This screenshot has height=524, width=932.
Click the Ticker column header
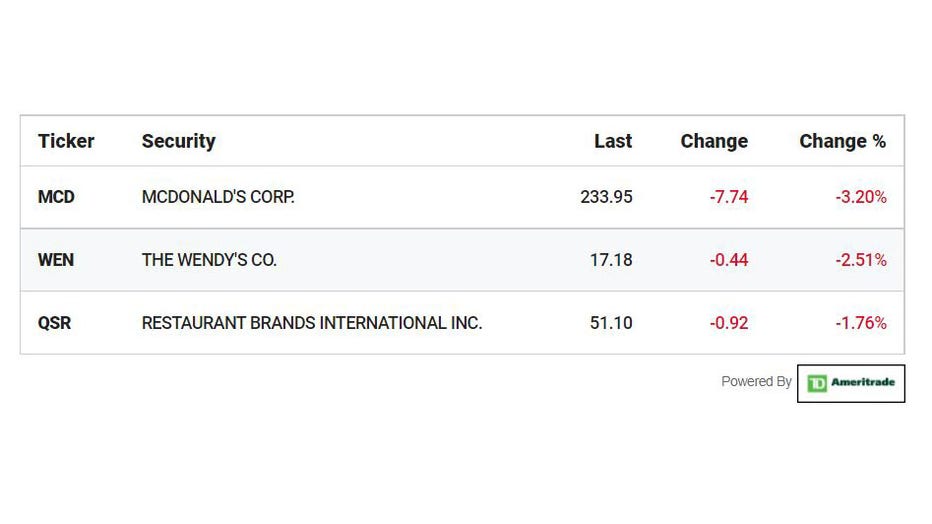(66, 141)
